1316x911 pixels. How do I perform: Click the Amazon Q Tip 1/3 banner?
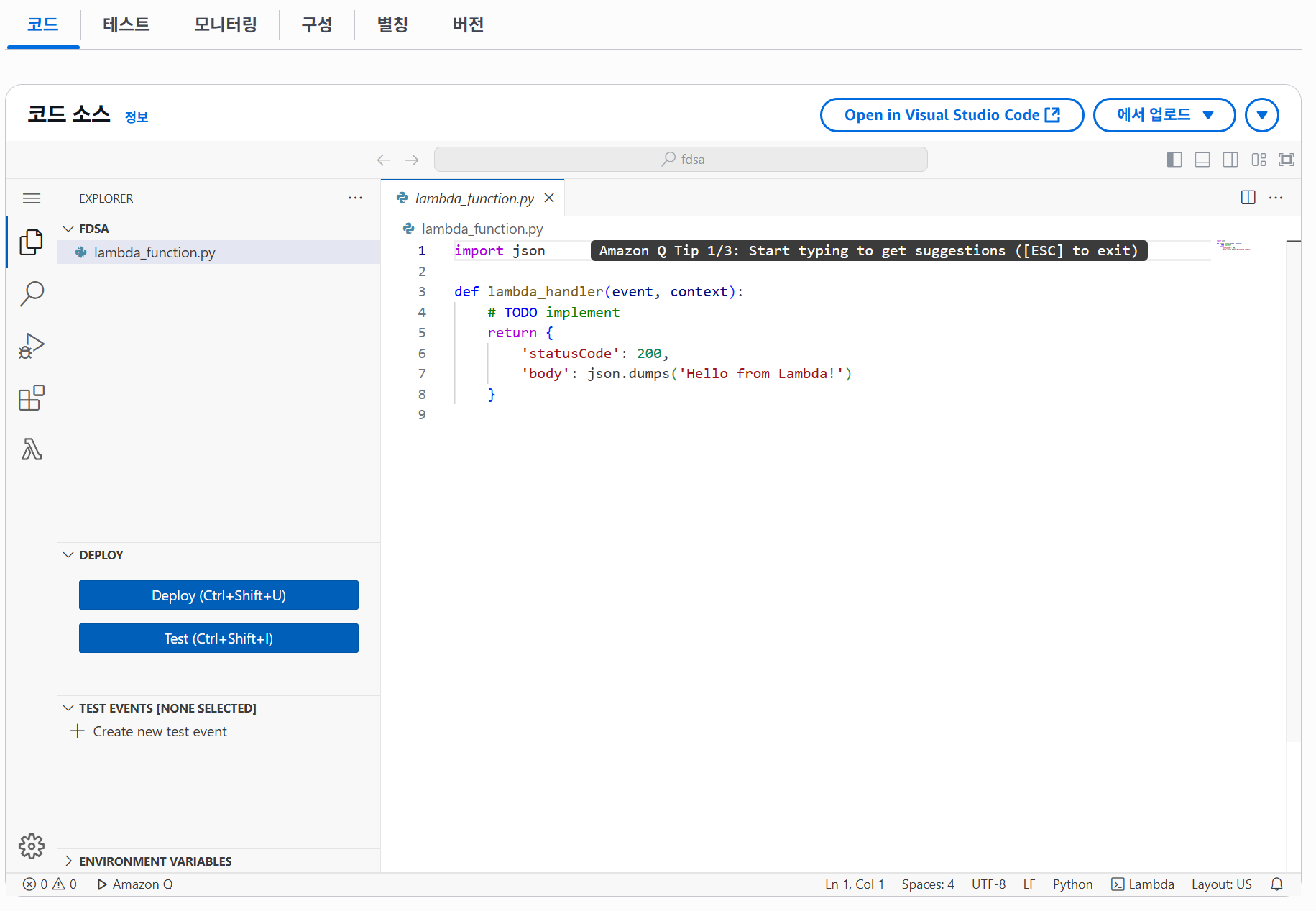click(x=869, y=251)
